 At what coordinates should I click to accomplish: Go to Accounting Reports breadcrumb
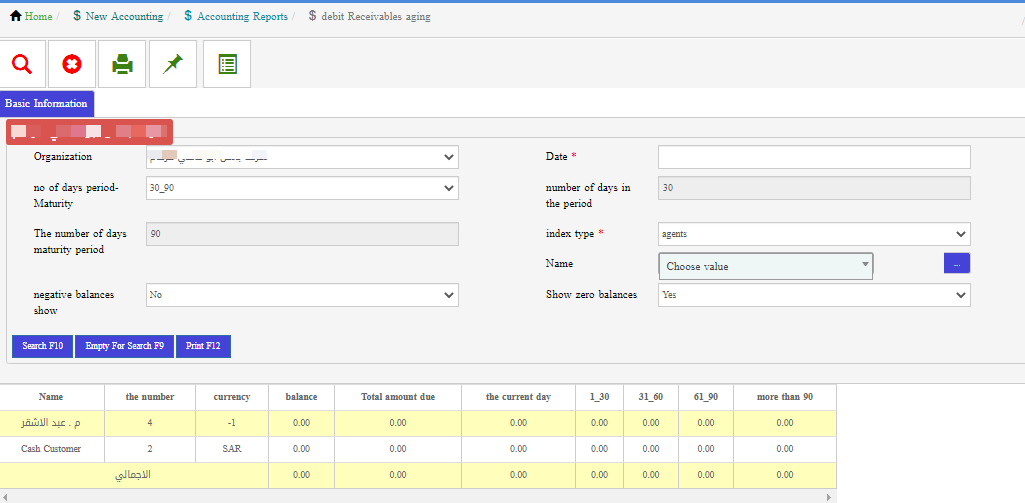(x=241, y=17)
